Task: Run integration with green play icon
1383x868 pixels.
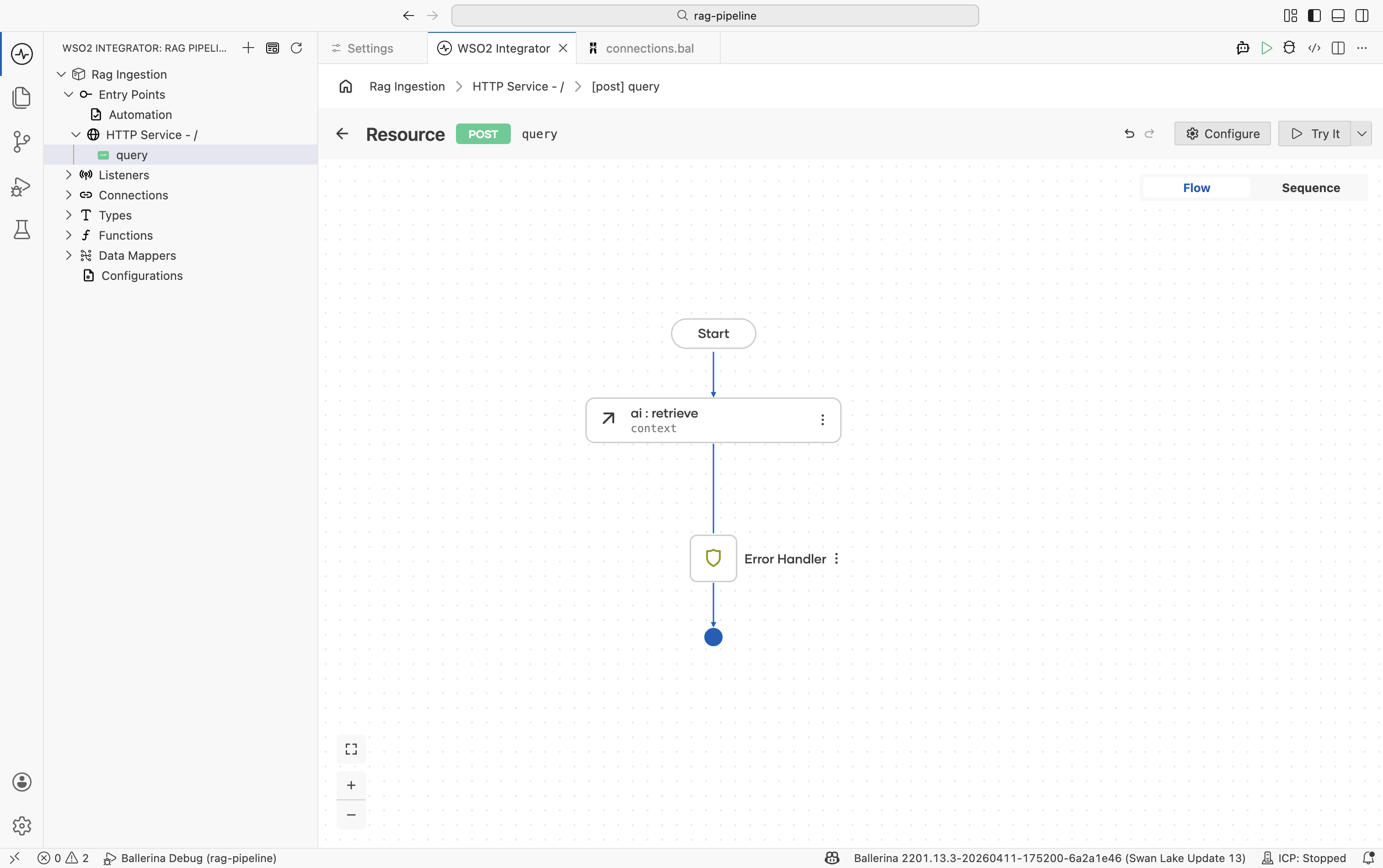Action: click(1266, 48)
